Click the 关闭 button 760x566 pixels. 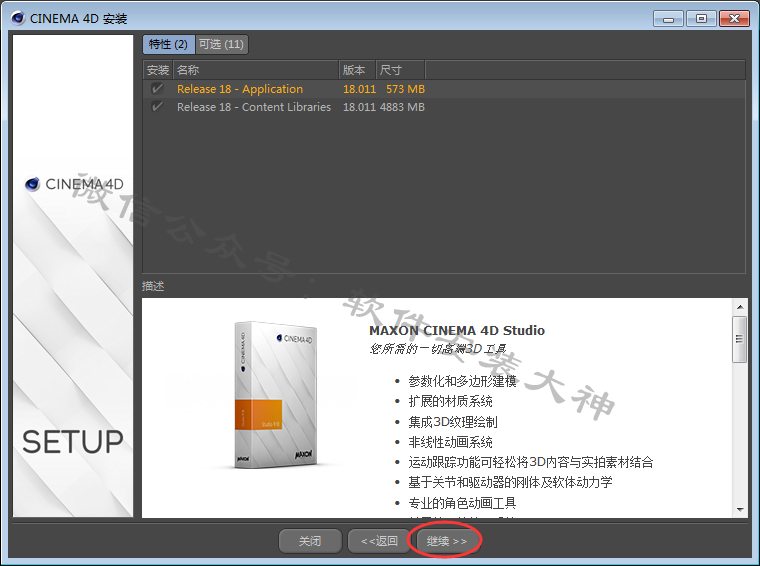310,541
